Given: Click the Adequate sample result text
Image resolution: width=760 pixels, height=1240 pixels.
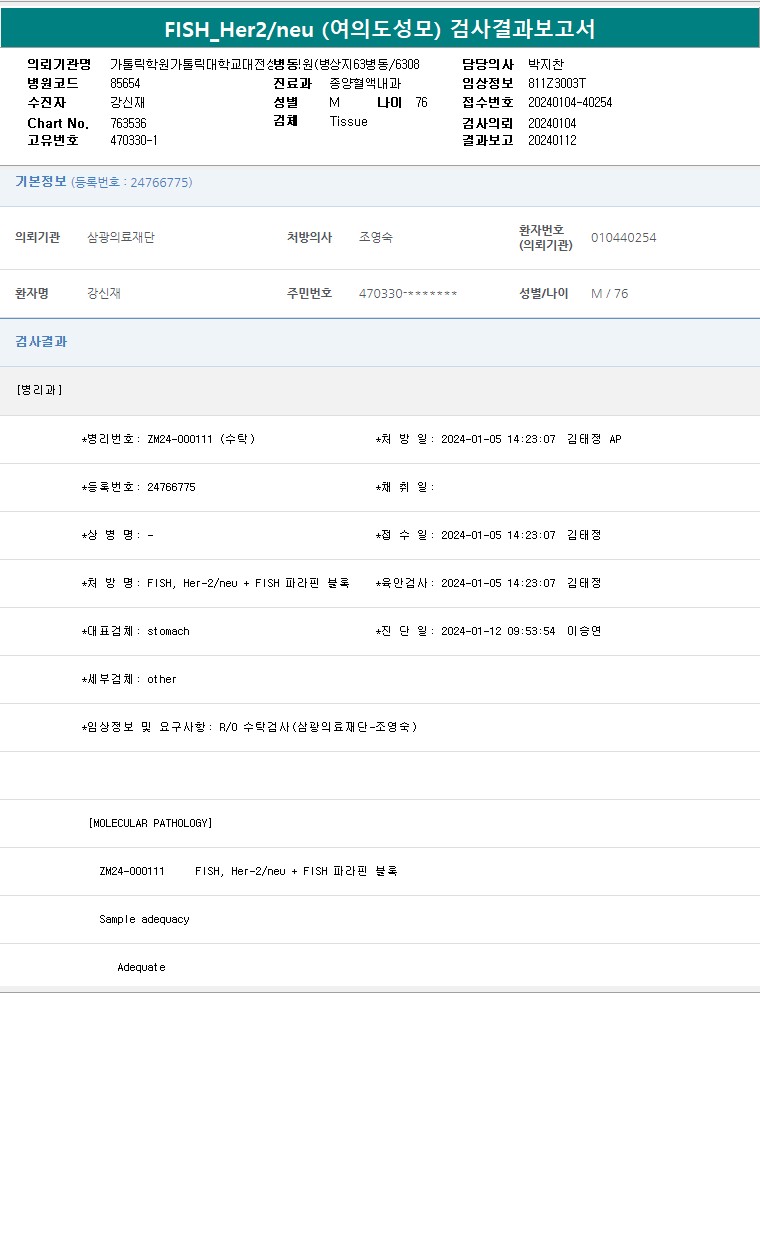Looking at the screenshot, I should point(141,967).
